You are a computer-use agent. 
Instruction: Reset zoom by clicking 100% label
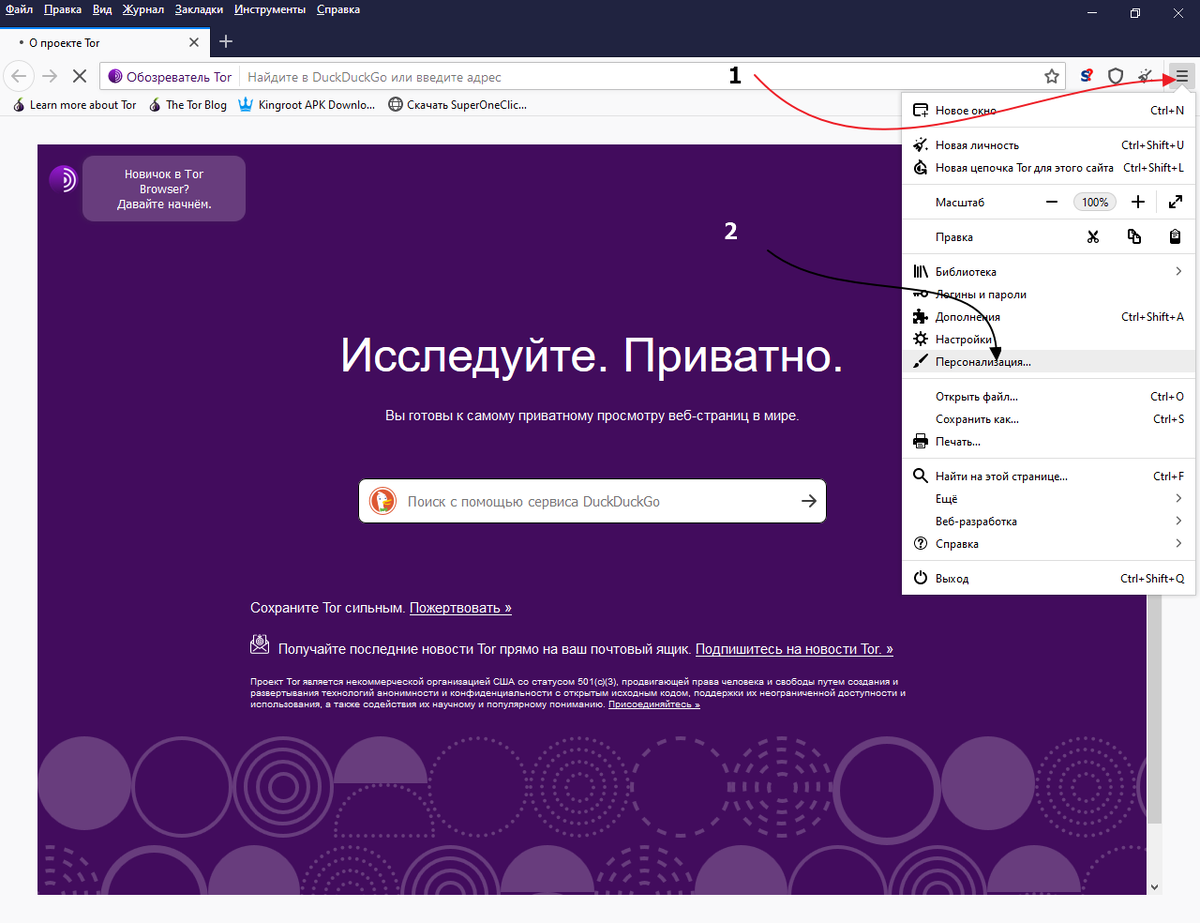click(x=1095, y=202)
